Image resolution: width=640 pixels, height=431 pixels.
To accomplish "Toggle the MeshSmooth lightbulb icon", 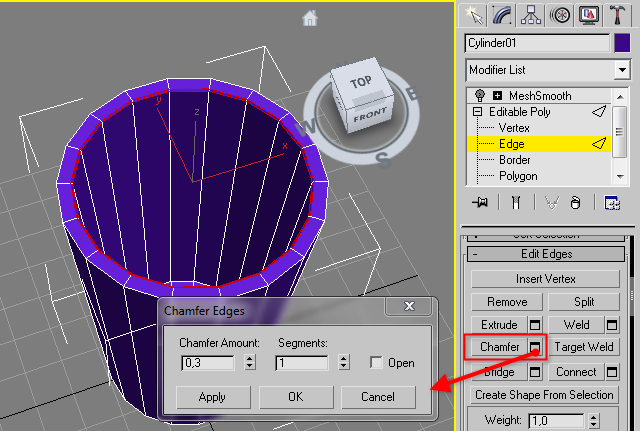I will click(x=480, y=96).
